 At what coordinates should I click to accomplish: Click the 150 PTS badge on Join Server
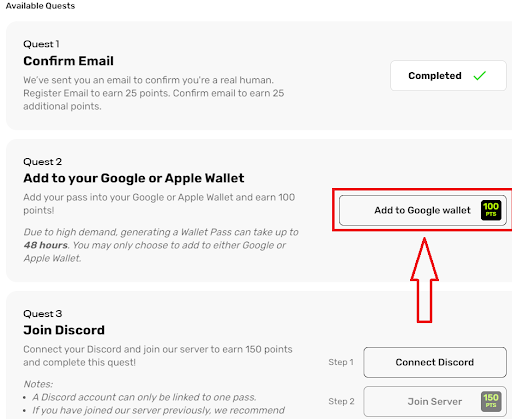(x=491, y=401)
